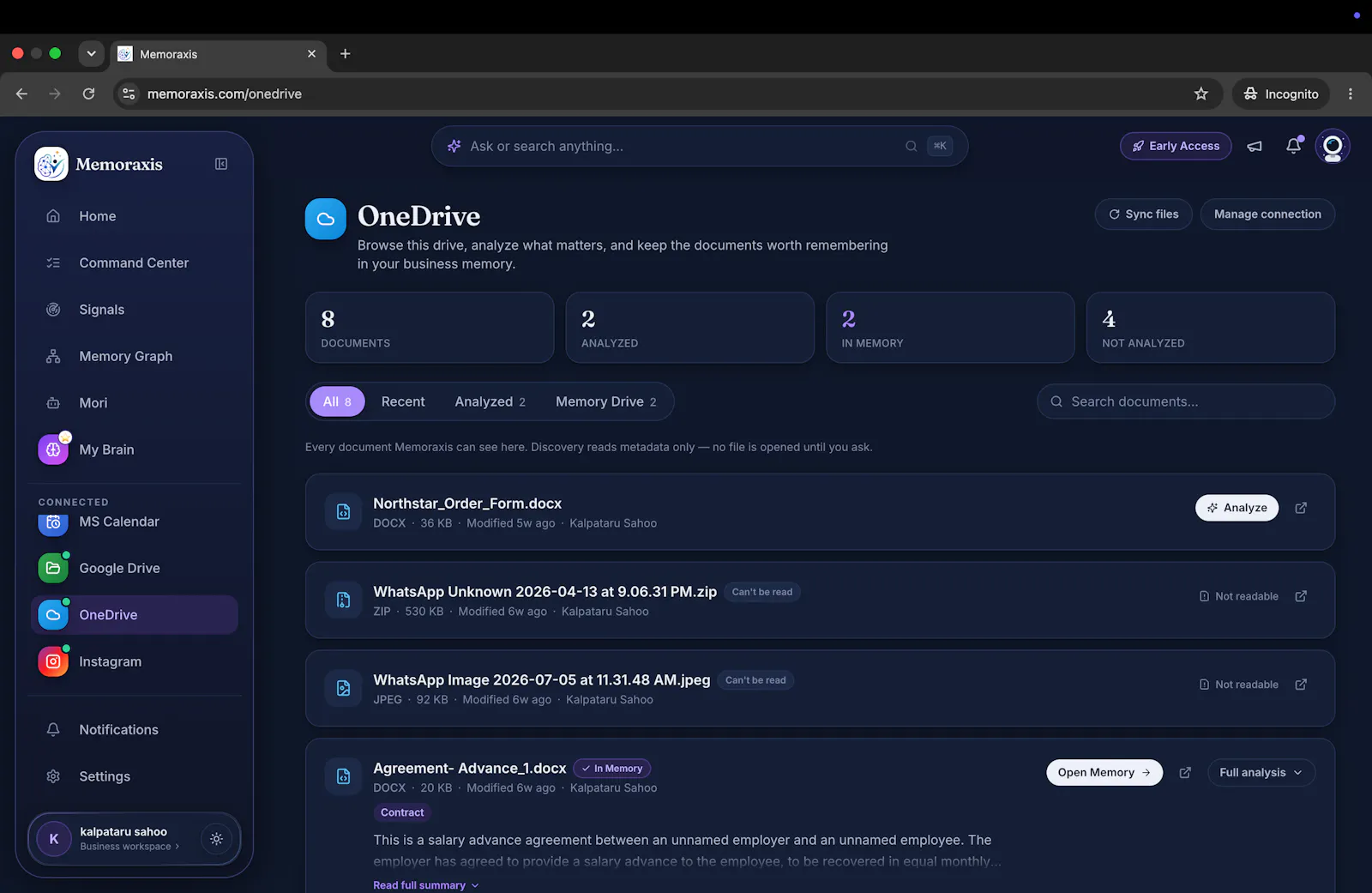The height and width of the screenshot is (893, 1372).
Task: Analyze the Northstar_Order_Form.docx file
Action: (x=1237, y=508)
